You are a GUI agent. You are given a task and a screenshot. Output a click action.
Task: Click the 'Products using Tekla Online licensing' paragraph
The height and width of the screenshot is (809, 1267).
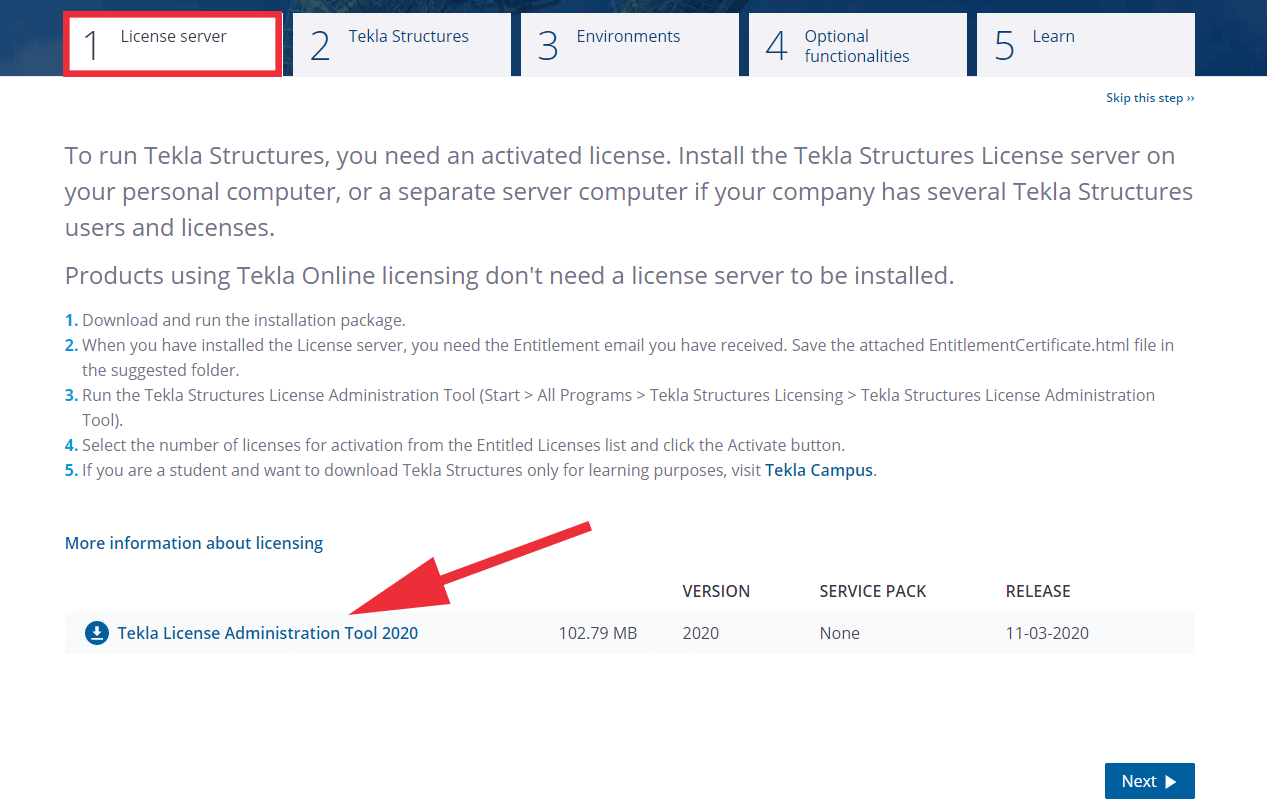point(510,275)
